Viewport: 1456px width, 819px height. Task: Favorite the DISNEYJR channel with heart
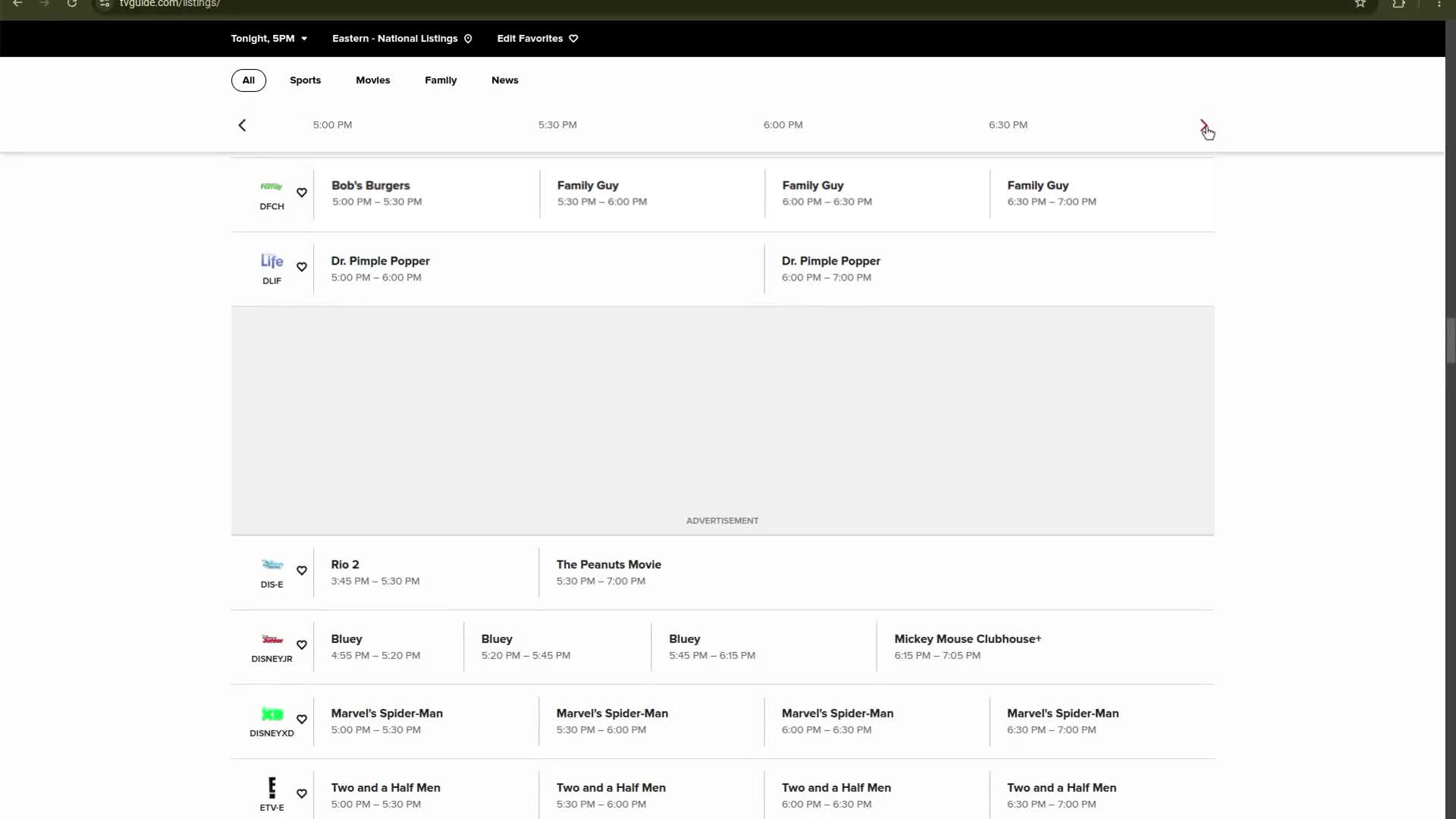[x=302, y=645]
